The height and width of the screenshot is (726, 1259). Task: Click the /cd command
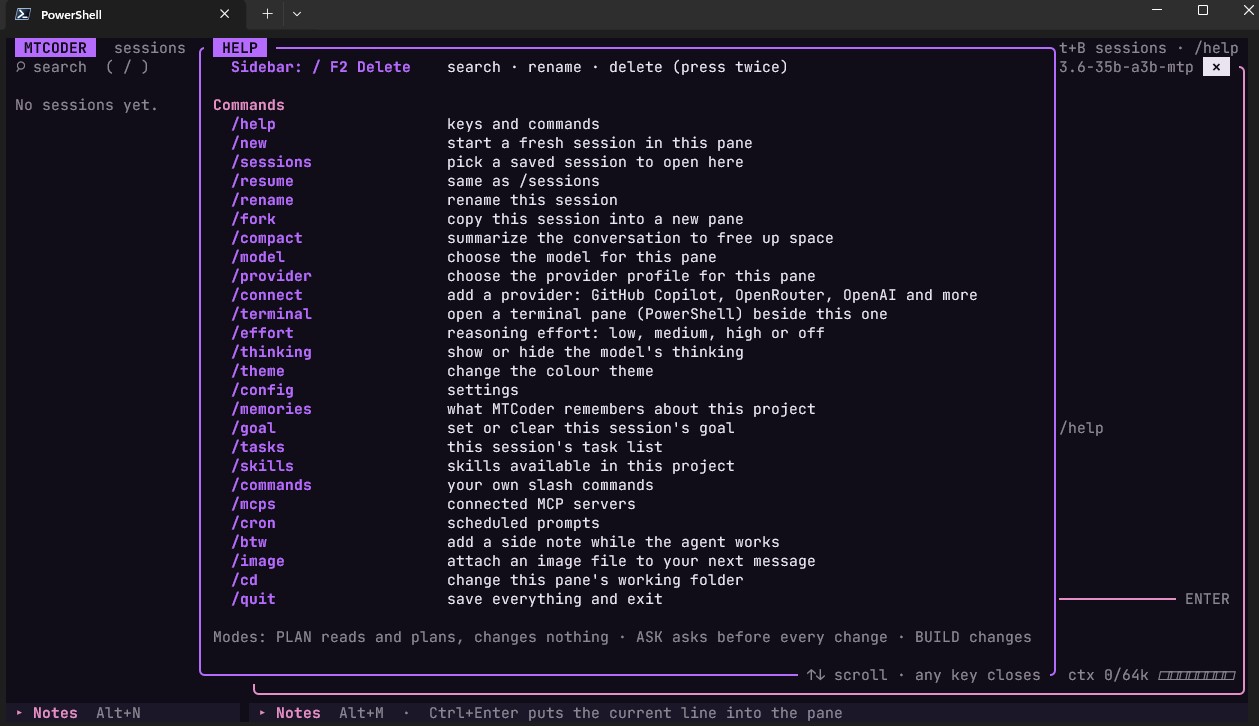click(244, 580)
